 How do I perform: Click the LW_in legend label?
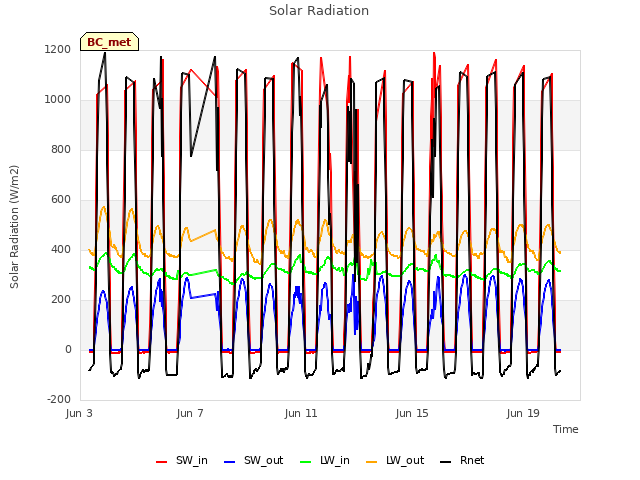(335, 460)
